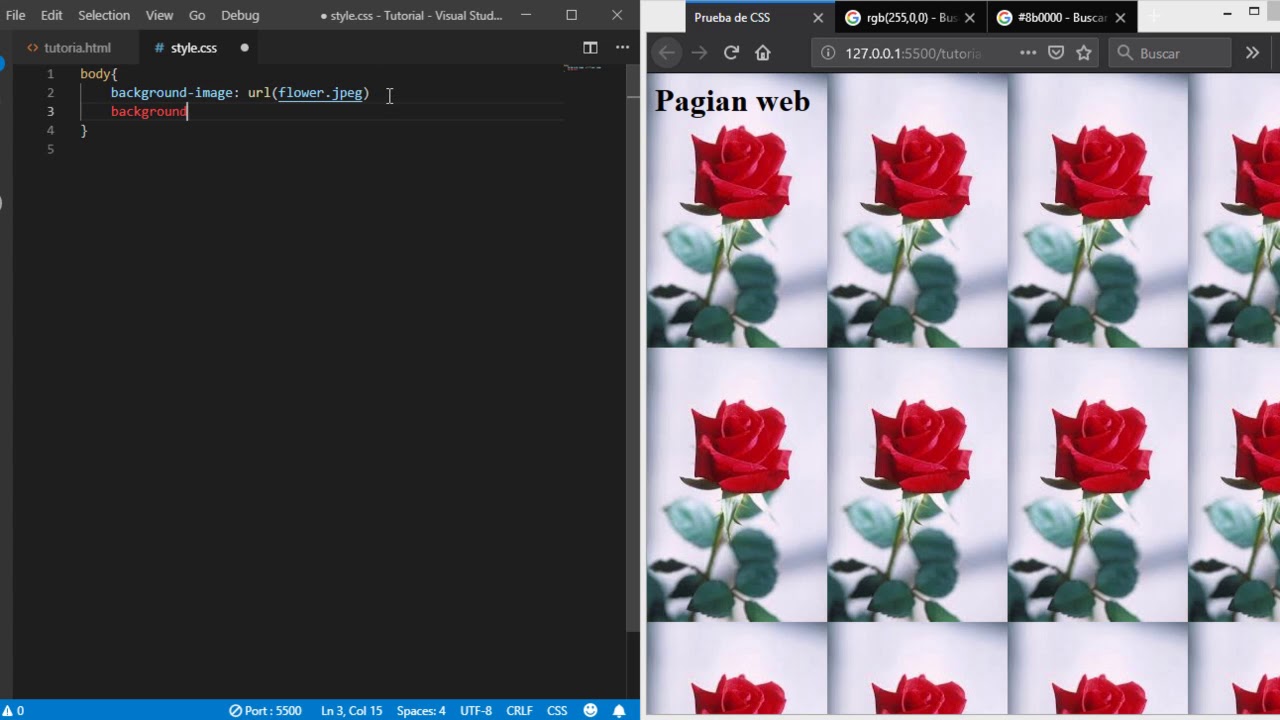Change end of line sequence CRLF

tap(519, 711)
